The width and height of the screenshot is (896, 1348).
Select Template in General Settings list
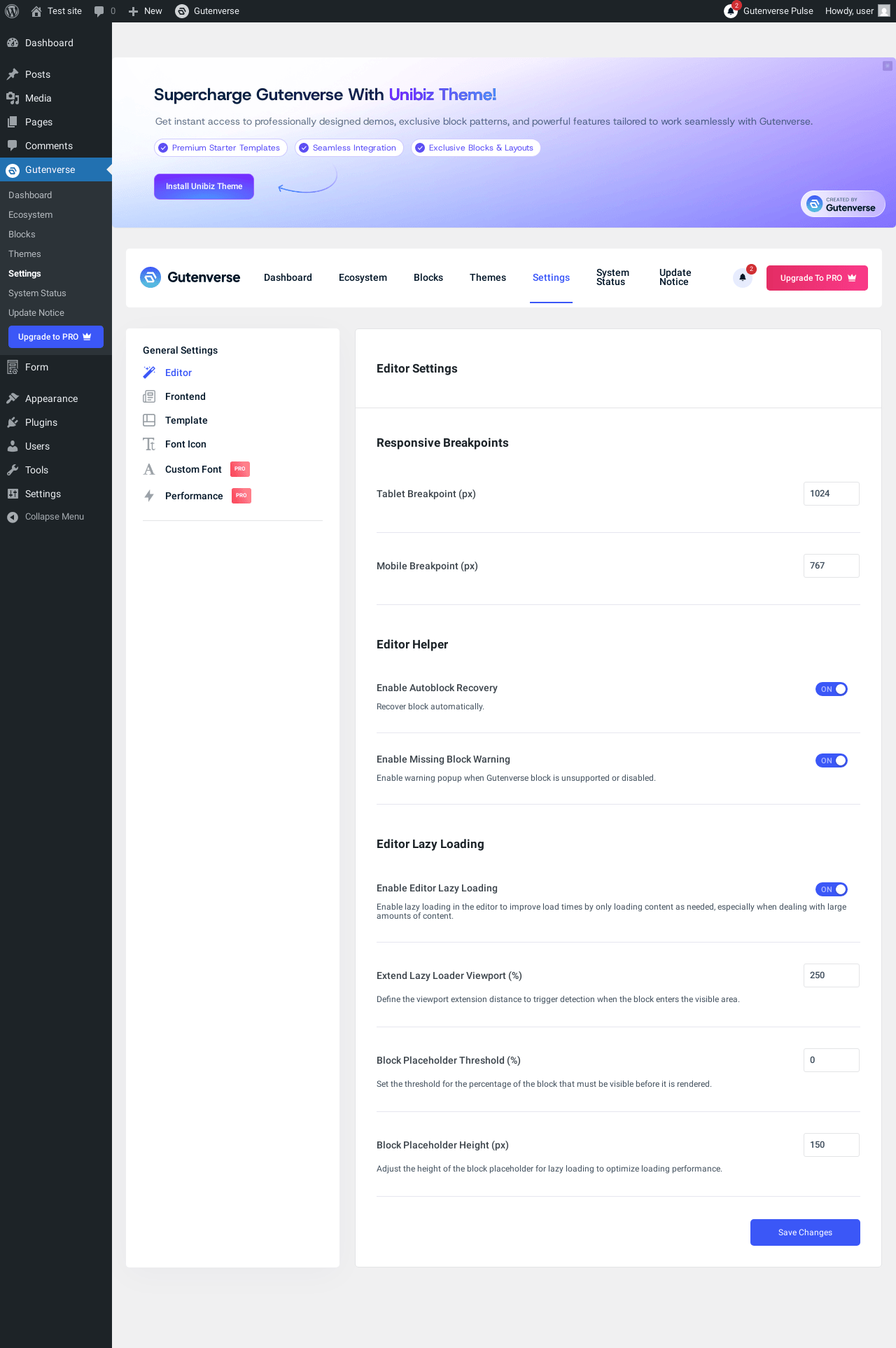[186, 420]
